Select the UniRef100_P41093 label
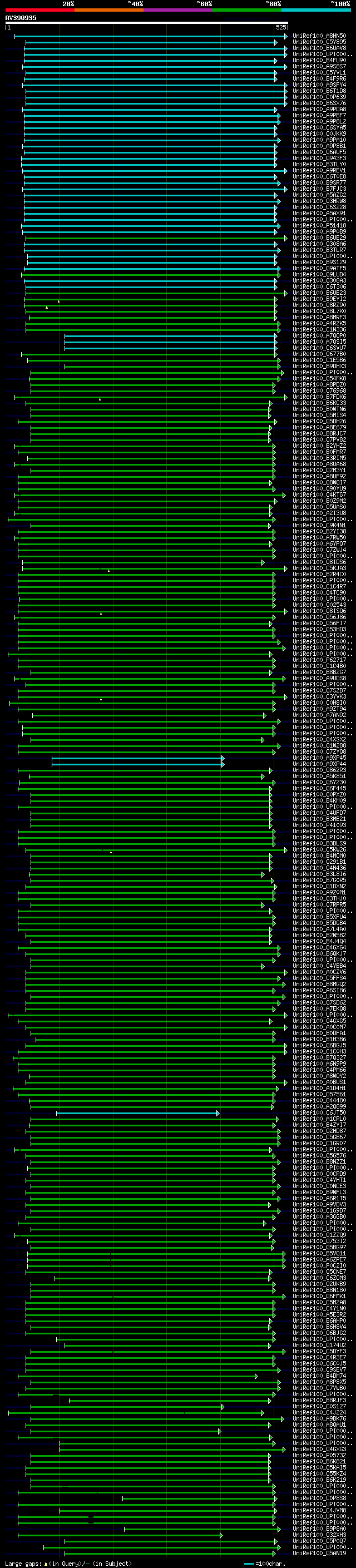 tap(319, 825)
